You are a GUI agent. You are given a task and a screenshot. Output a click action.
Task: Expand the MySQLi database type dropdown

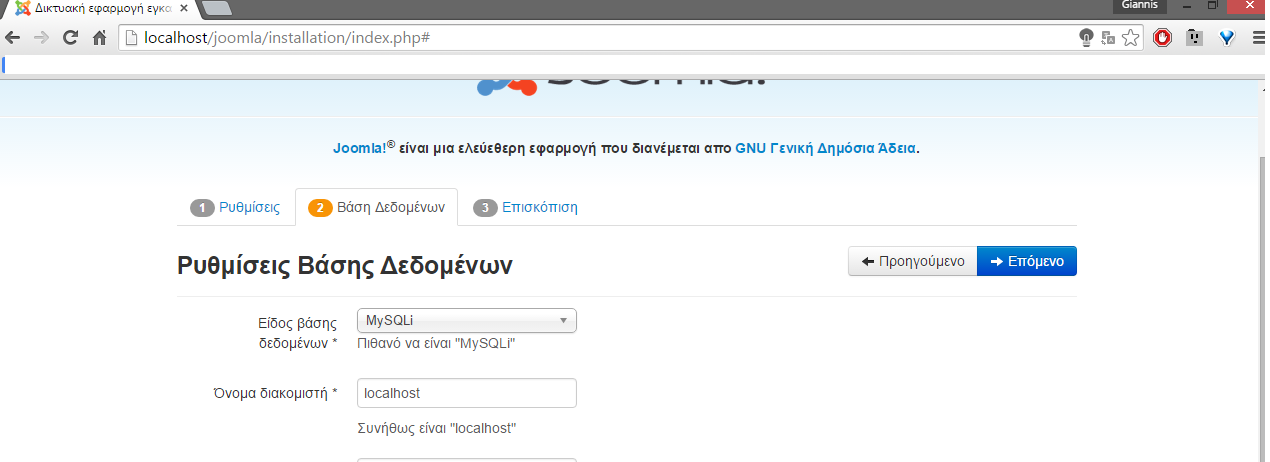point(467,321)
